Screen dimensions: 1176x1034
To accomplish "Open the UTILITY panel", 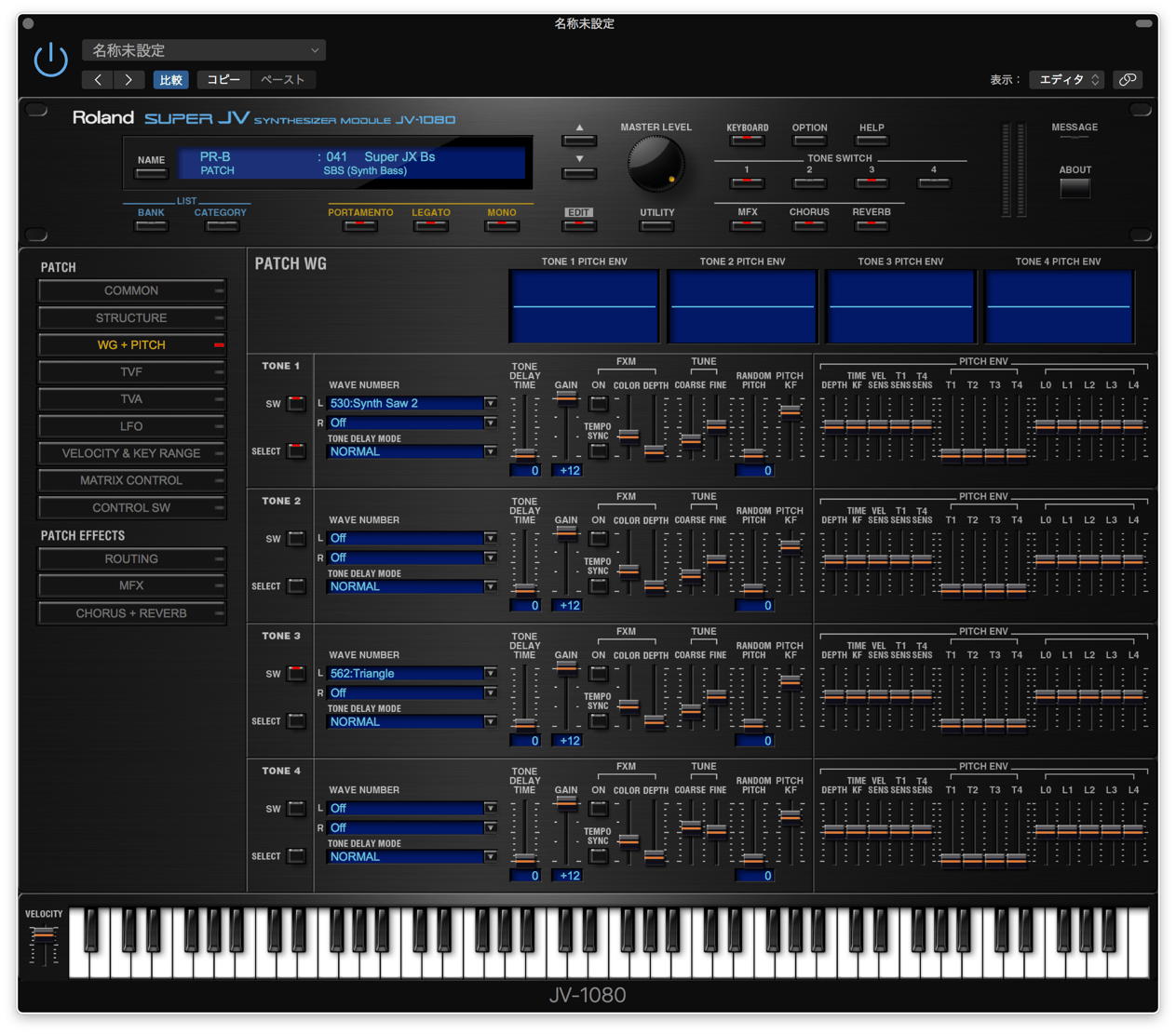I will coord(656,224).
